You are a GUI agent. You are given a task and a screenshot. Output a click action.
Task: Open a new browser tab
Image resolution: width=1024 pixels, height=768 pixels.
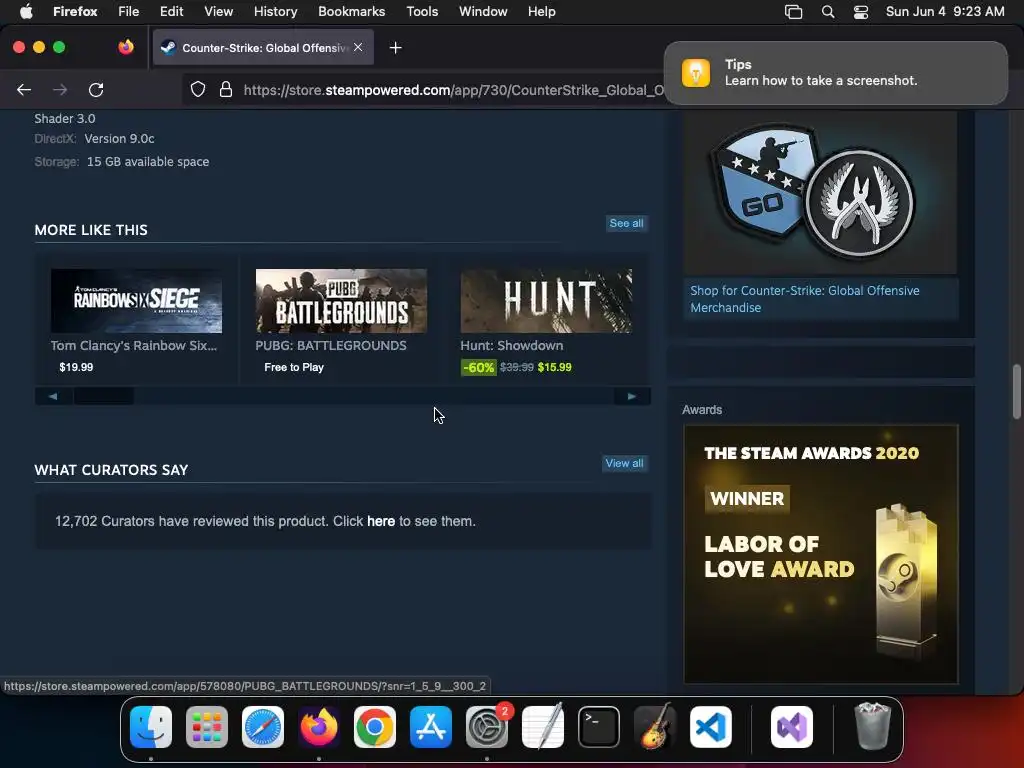pyautogui.click(x=395, y=48)
